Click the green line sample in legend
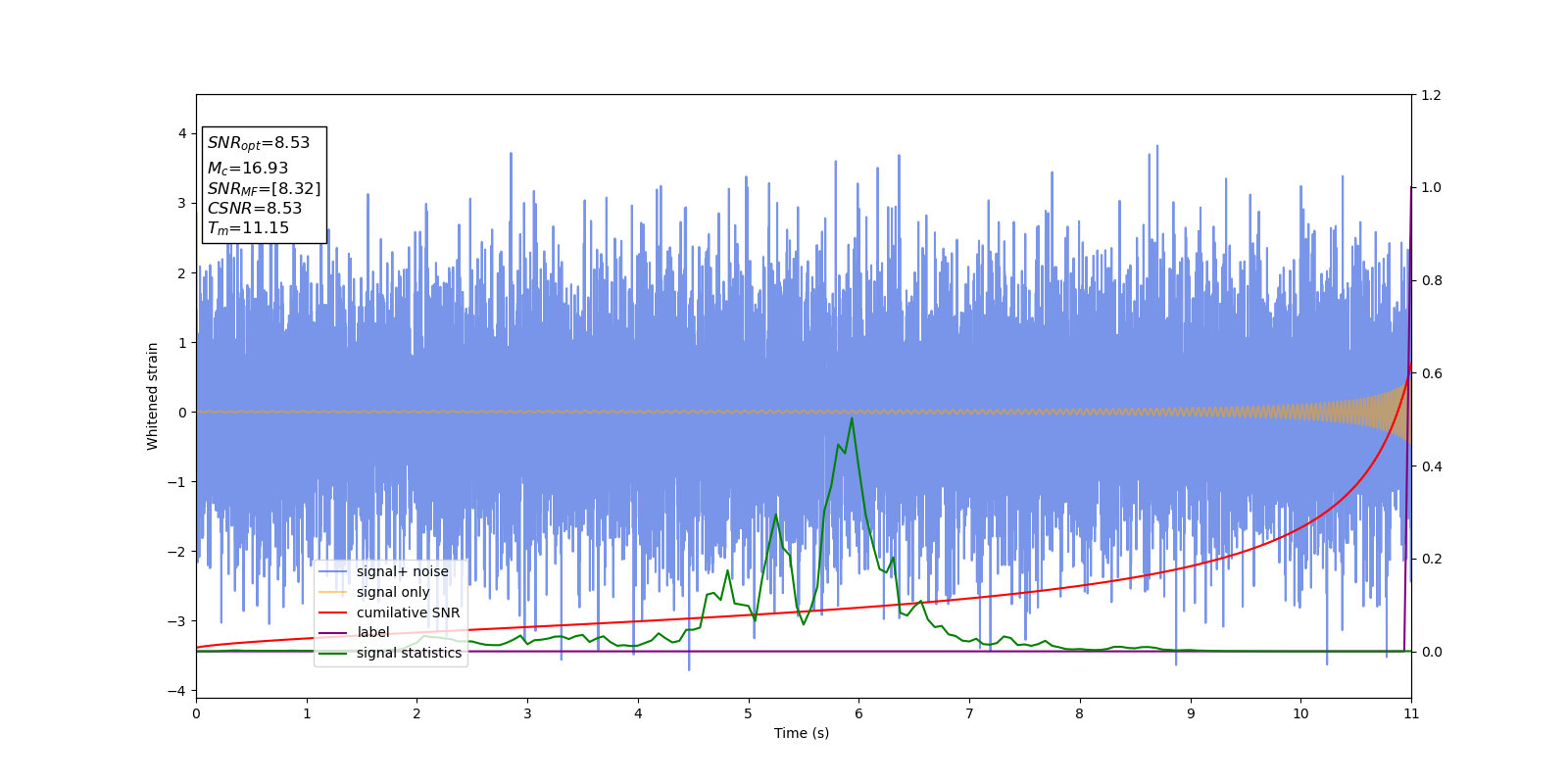 333,653
